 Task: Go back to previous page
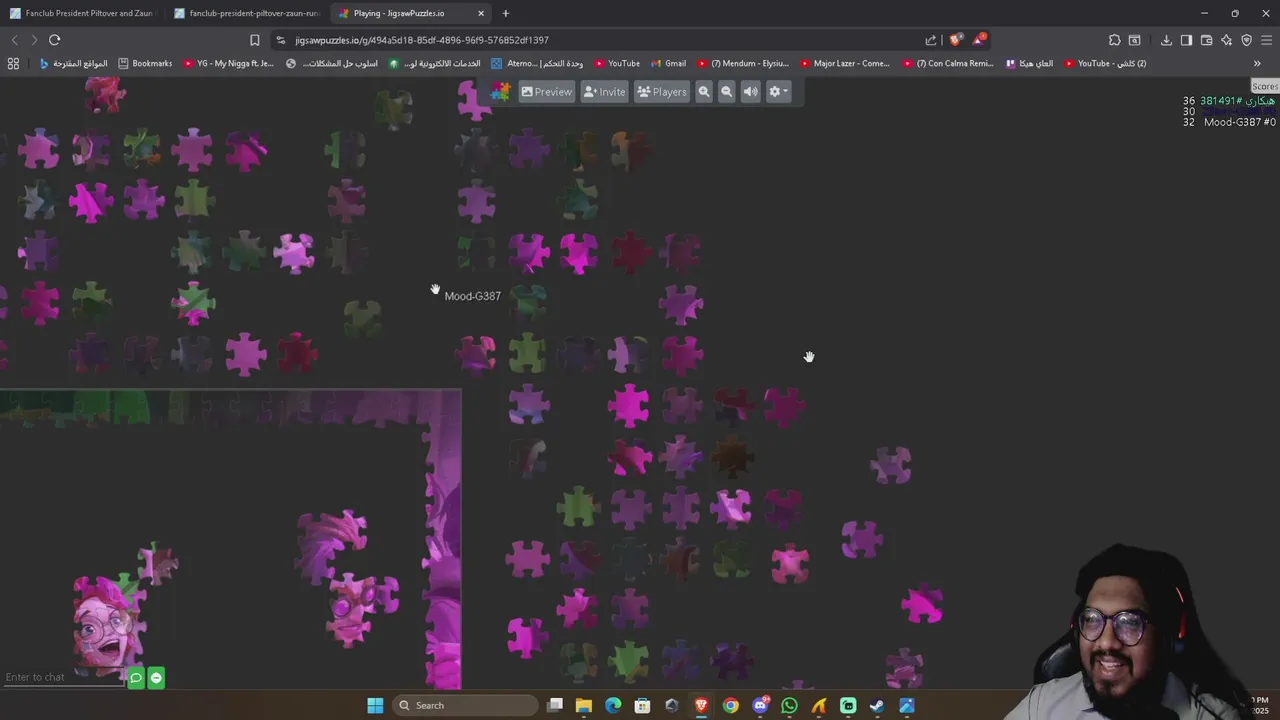(x=14, y=40)
